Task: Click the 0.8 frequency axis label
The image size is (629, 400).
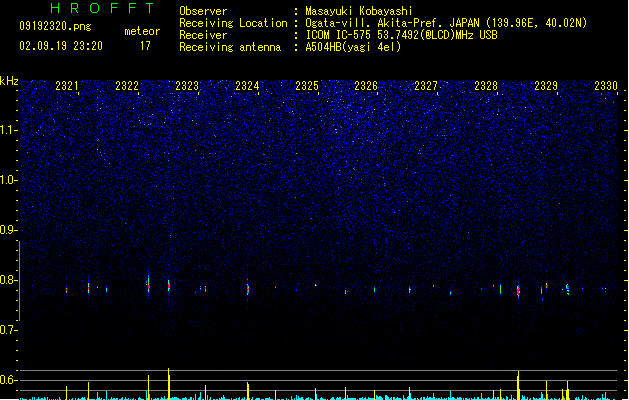Action: pos(9,280)
